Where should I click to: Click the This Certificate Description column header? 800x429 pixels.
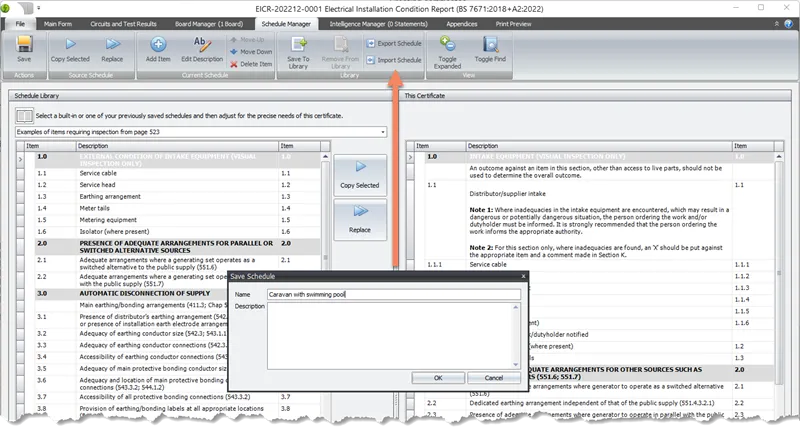pyautogui.click(x=599, y=146)
